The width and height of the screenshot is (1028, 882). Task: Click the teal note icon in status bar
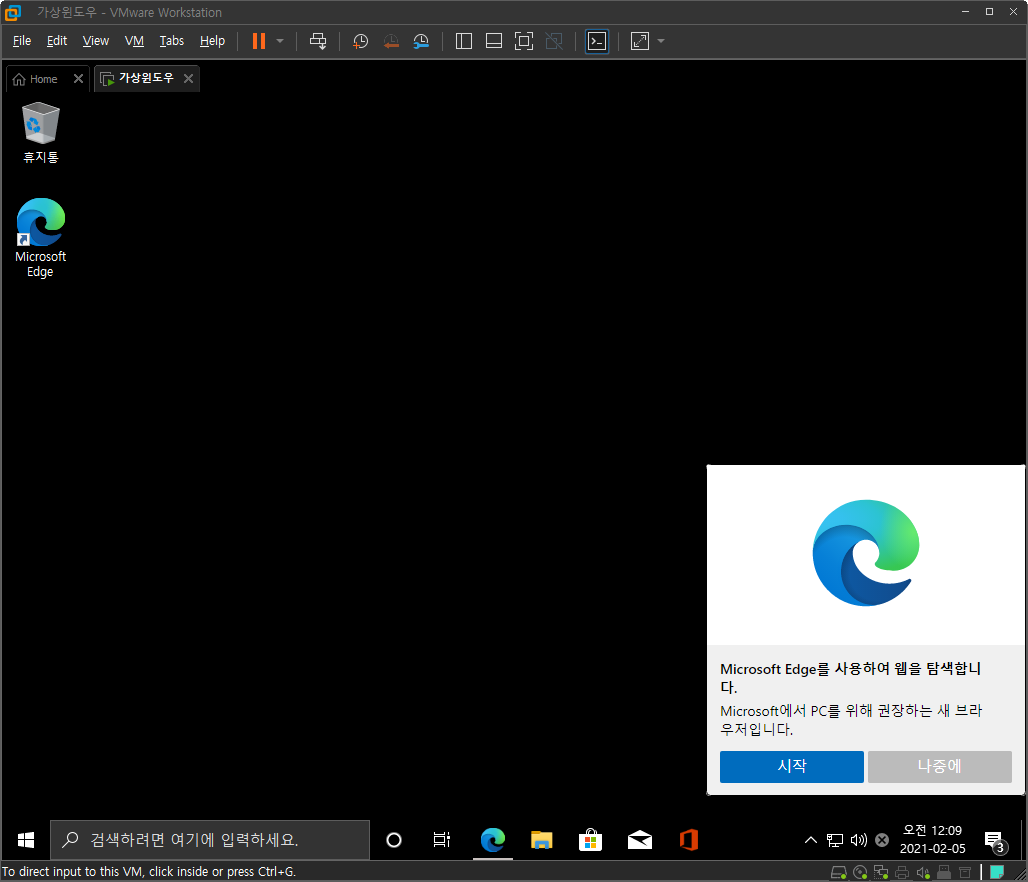click(x=997, y=872)
